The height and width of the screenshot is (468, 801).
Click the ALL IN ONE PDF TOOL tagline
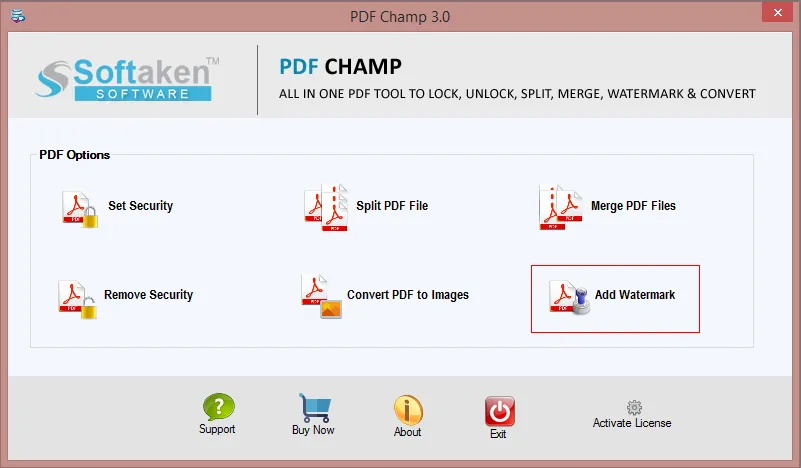click(x=517, y=94)
